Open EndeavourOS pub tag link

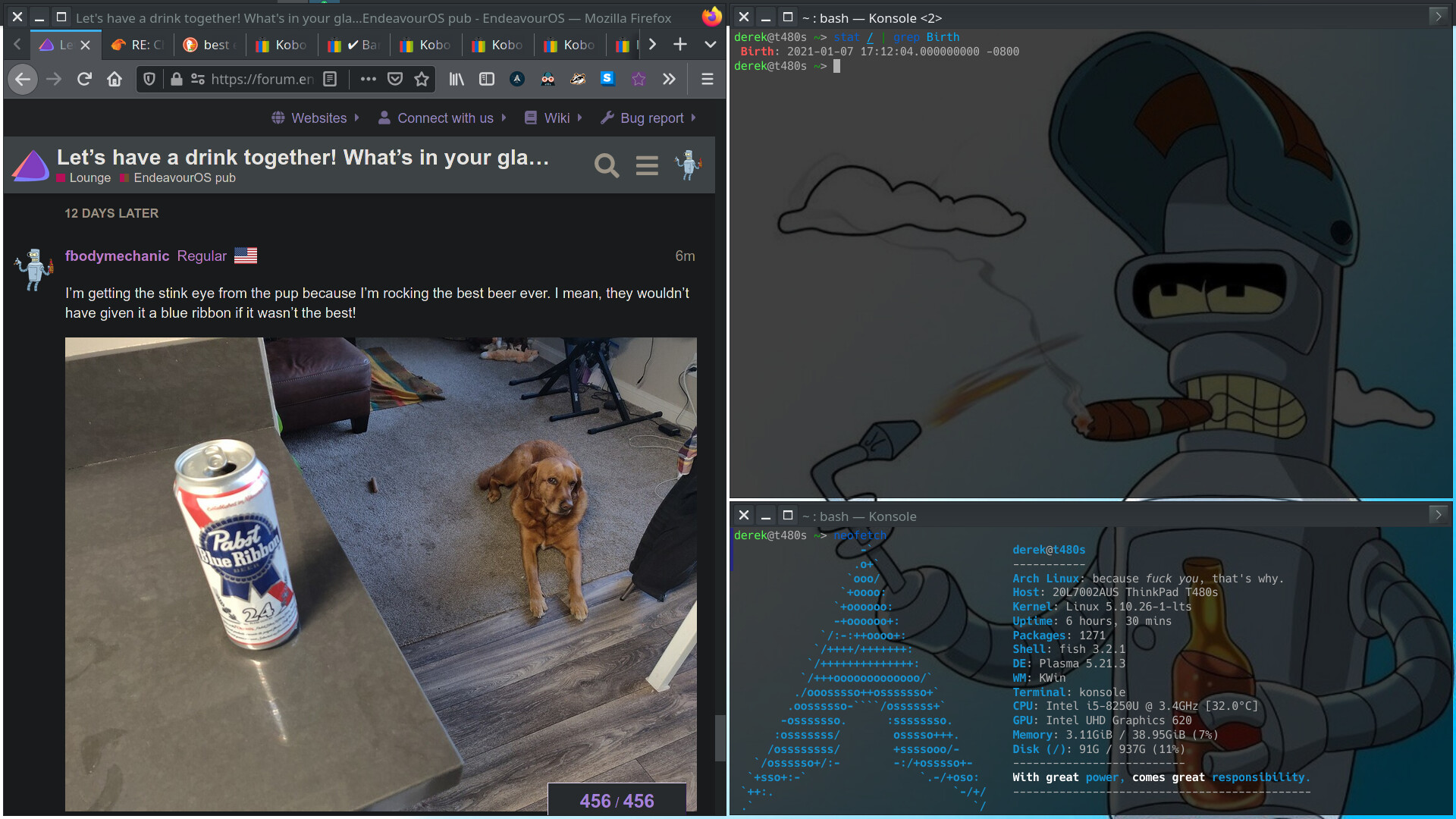pyautogui.click(x=184, y=178)
